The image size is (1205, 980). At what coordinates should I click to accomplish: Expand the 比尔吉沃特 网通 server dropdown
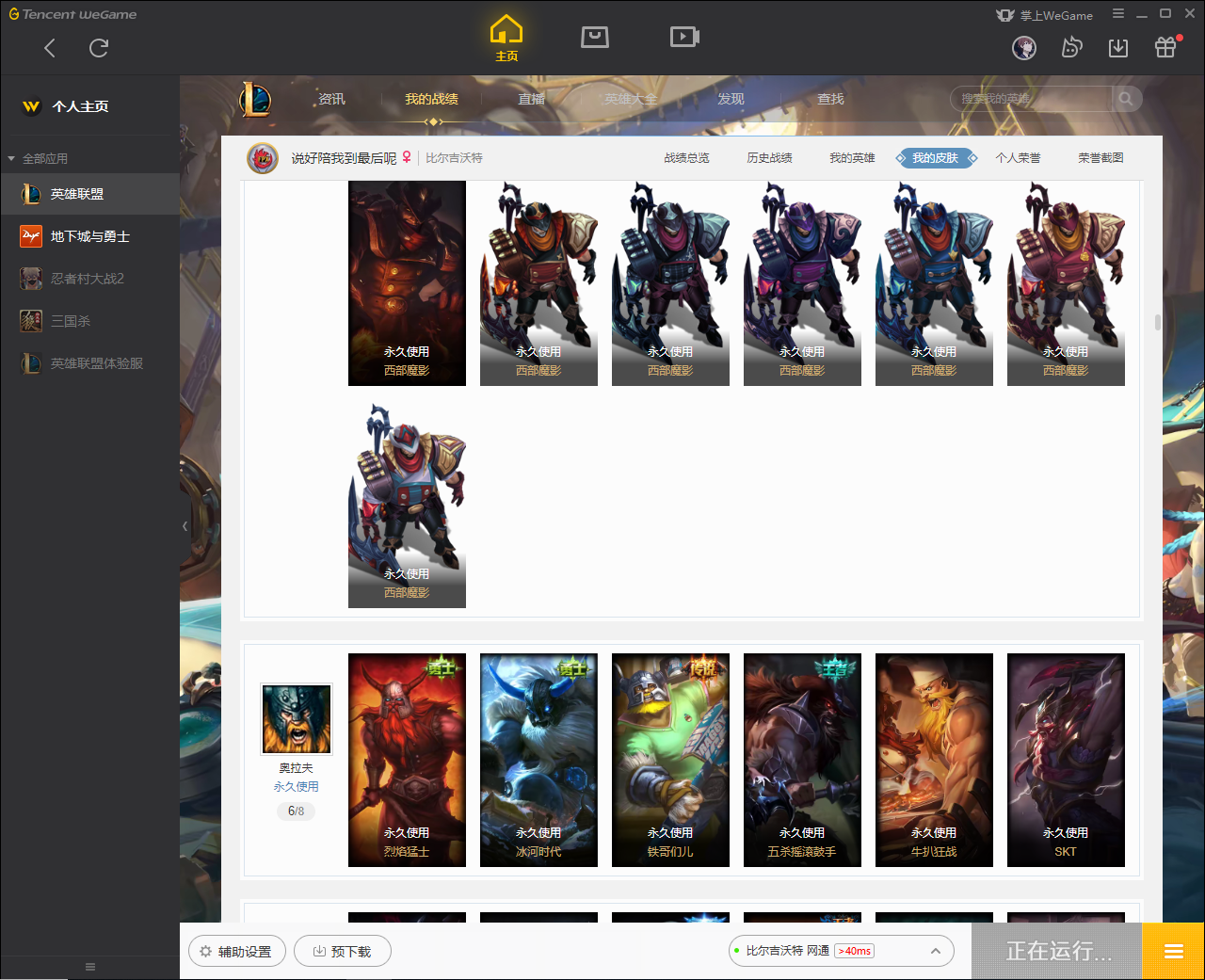coord(842,951)
